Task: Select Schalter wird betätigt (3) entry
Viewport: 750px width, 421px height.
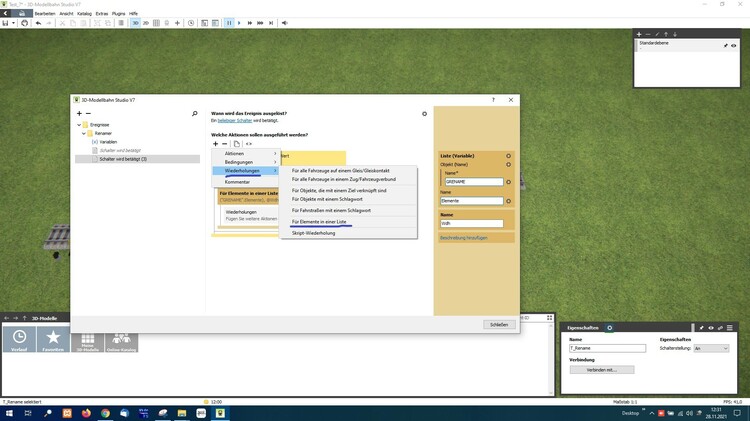Action: pos(137,159)
